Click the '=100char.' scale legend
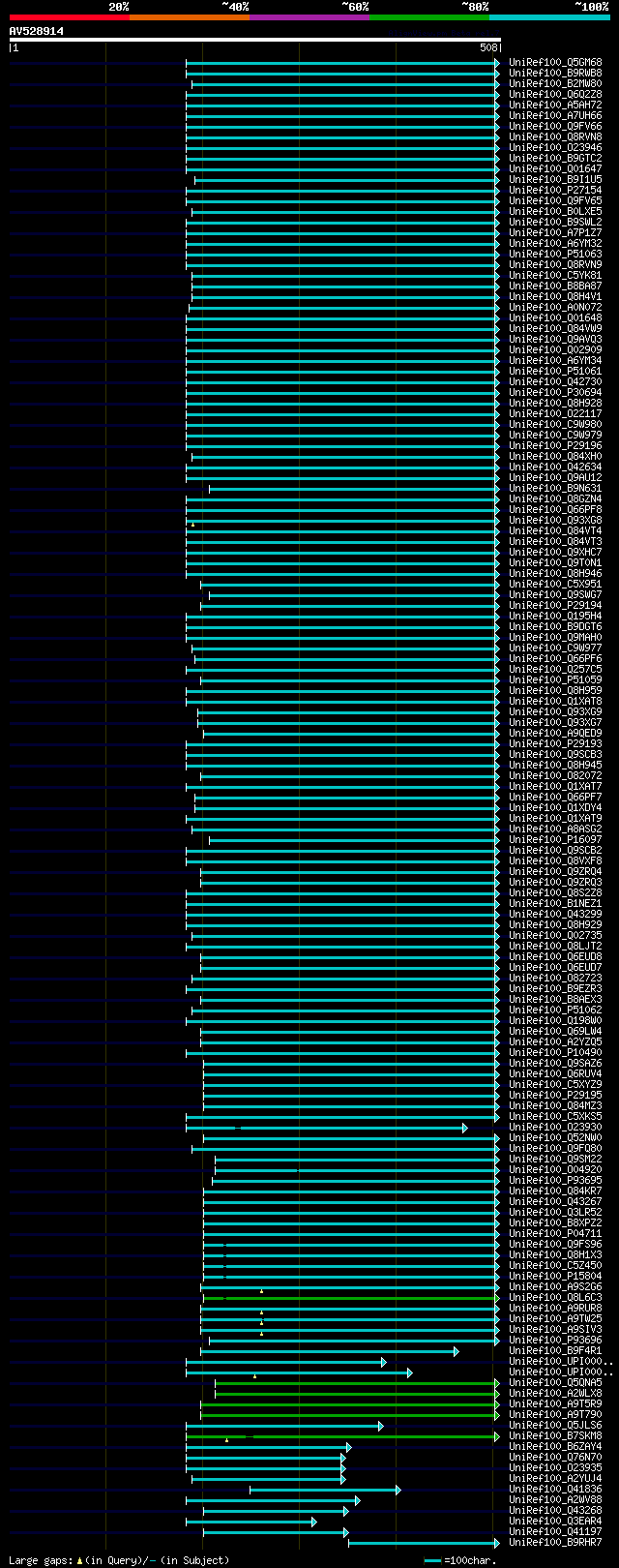 (x=460, y=1560)
